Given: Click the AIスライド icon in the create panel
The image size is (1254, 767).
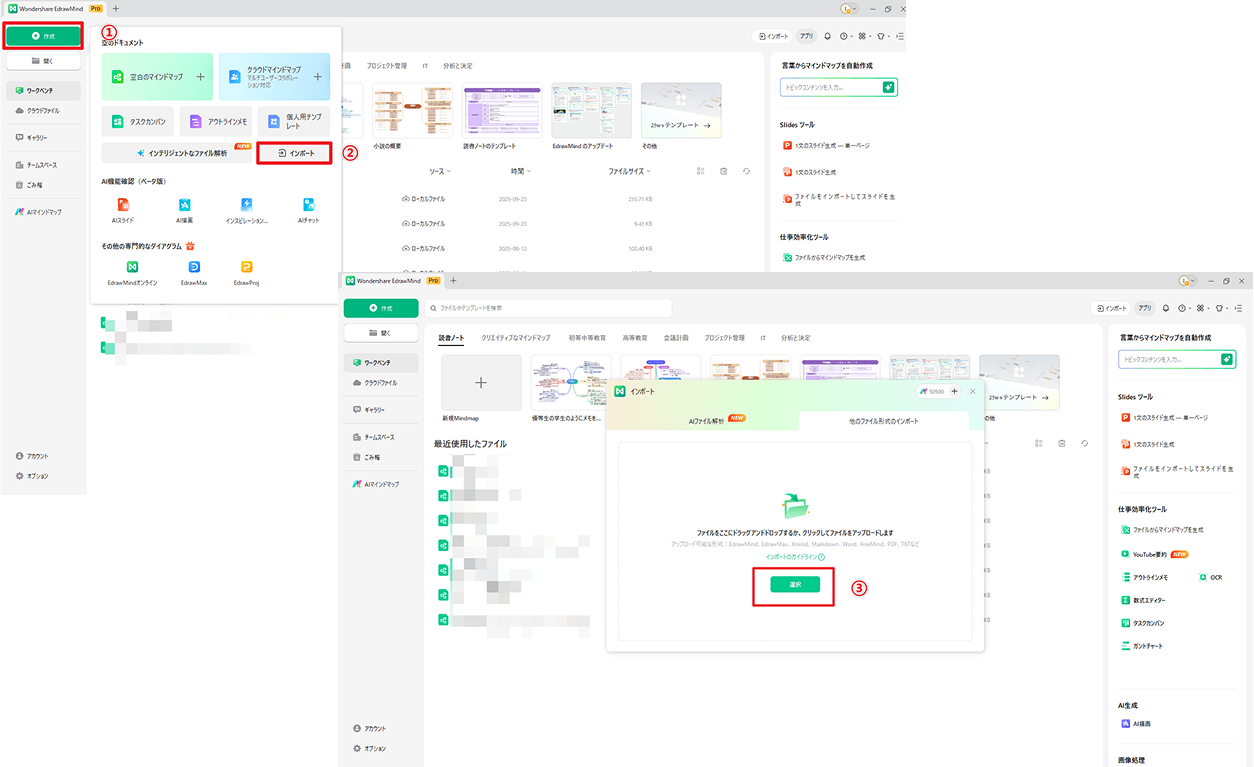Looking at the screenshot, I should [x=123, y=205].
